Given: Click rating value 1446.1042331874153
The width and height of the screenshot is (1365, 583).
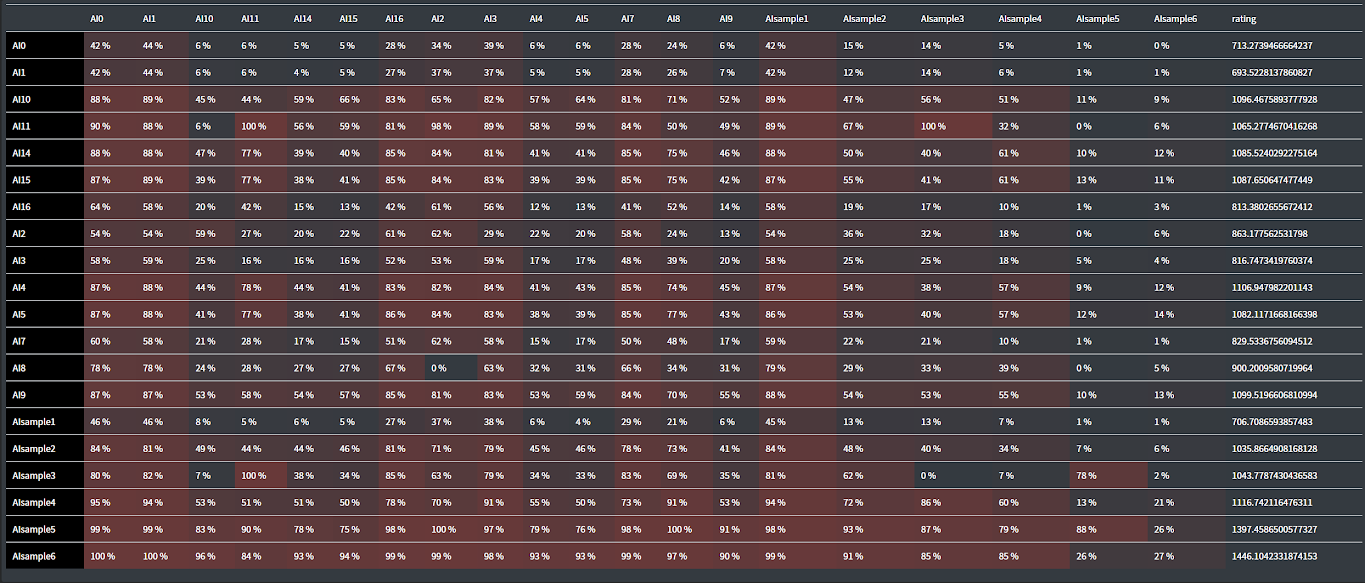Looking at the screenshot, I should (x=1274, y=555).
